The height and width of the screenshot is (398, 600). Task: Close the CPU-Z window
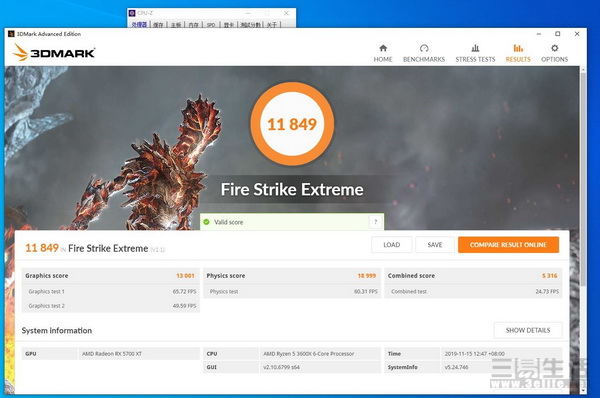tap(286, 13)
